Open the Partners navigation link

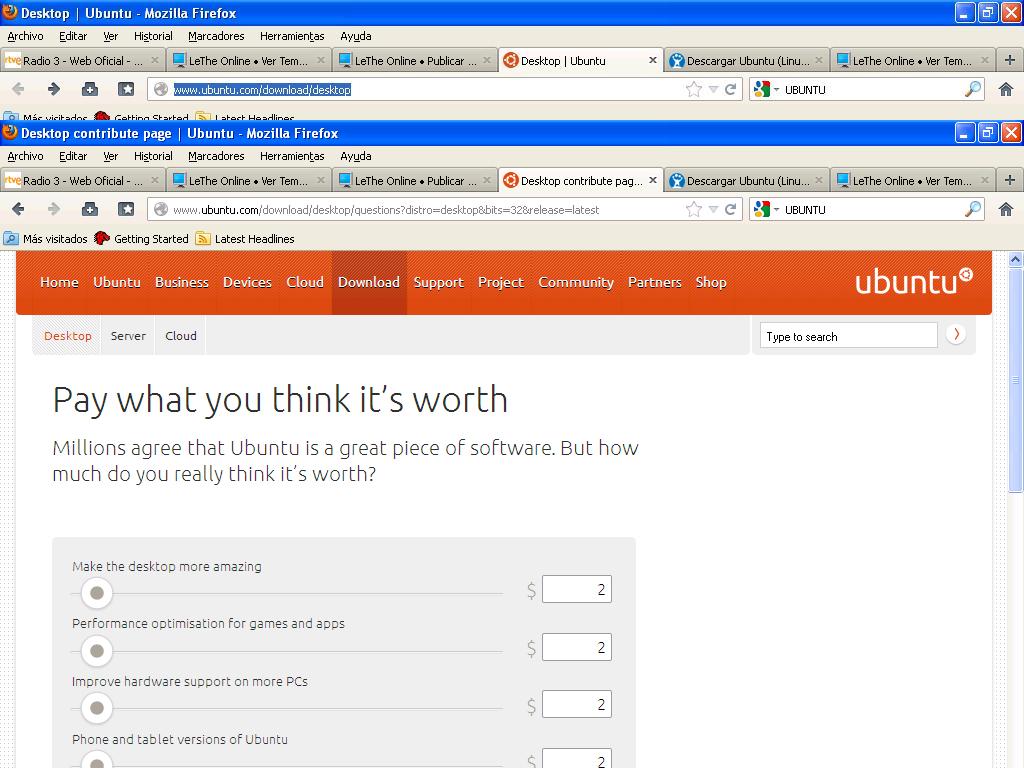click(655, 282)
